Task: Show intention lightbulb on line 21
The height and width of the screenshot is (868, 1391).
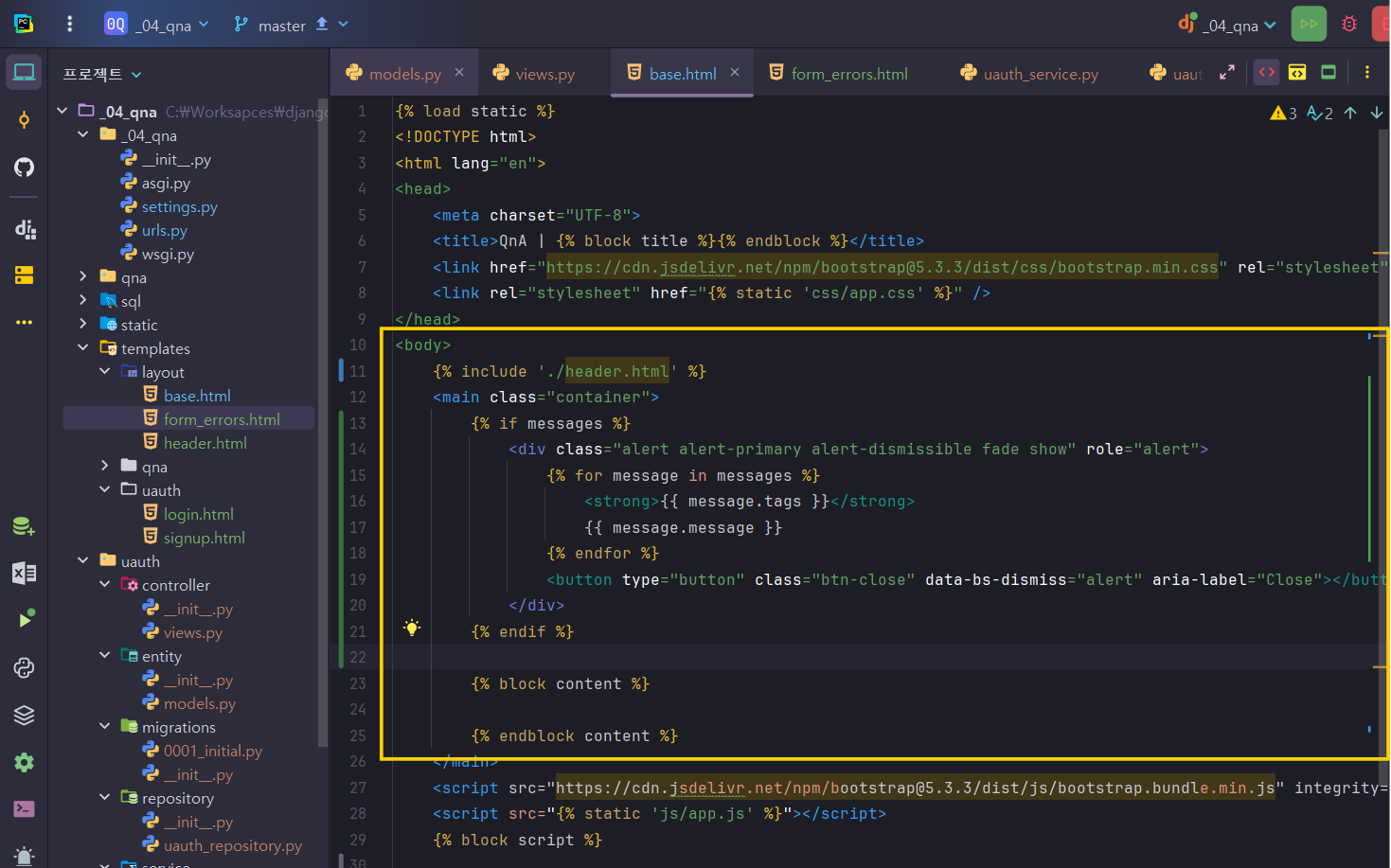Action: [x=412, y=628]
